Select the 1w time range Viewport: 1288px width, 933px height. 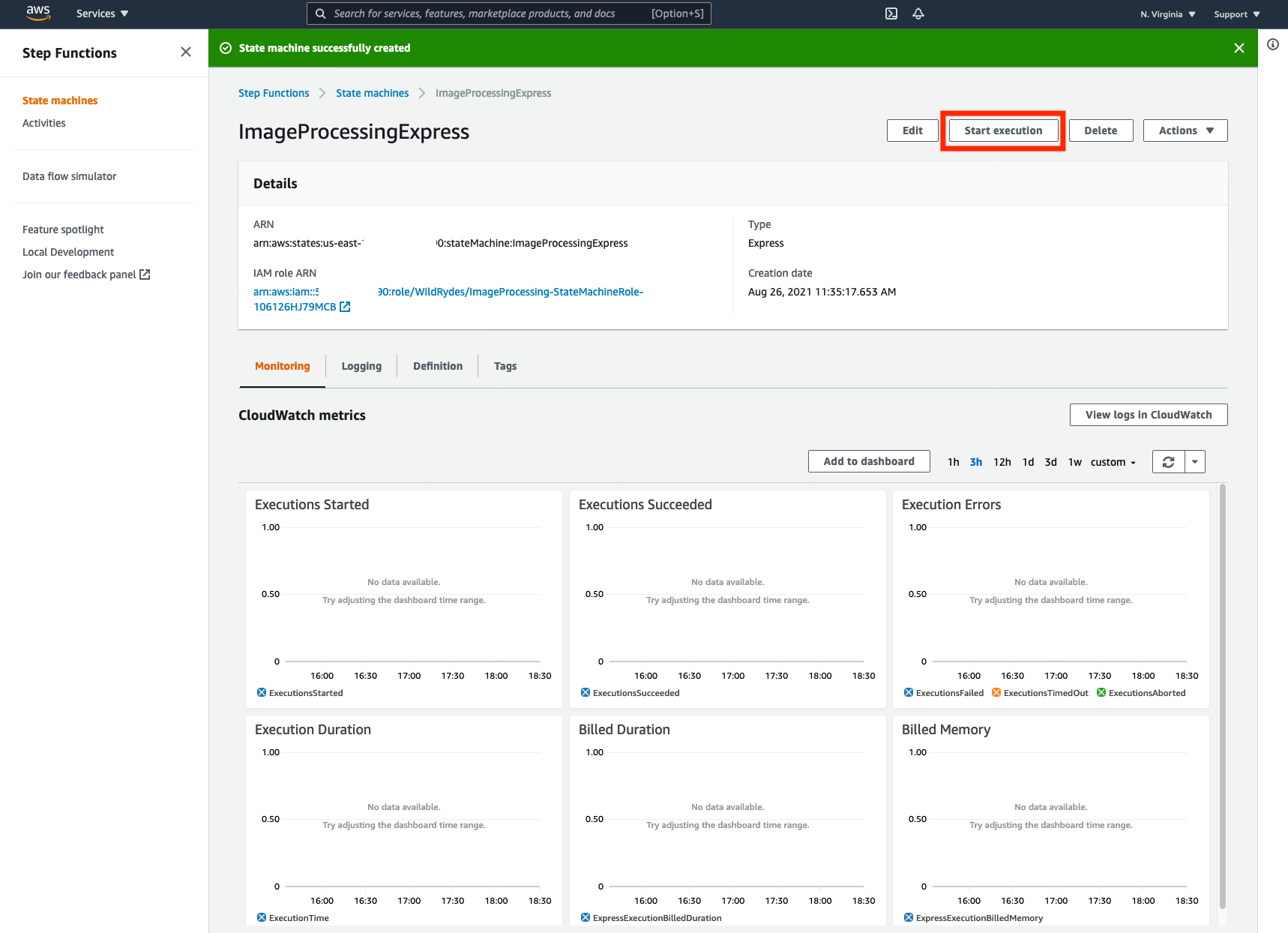point(1075,462)
